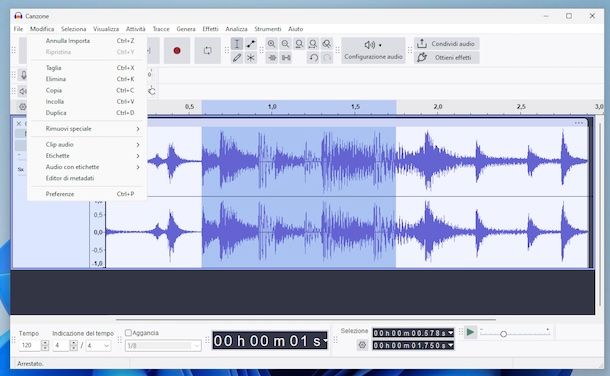The height and width of the screenshot is (376, 610).
Task: Choose Duplica in the Modifica menu
Action: coord(87,113)
